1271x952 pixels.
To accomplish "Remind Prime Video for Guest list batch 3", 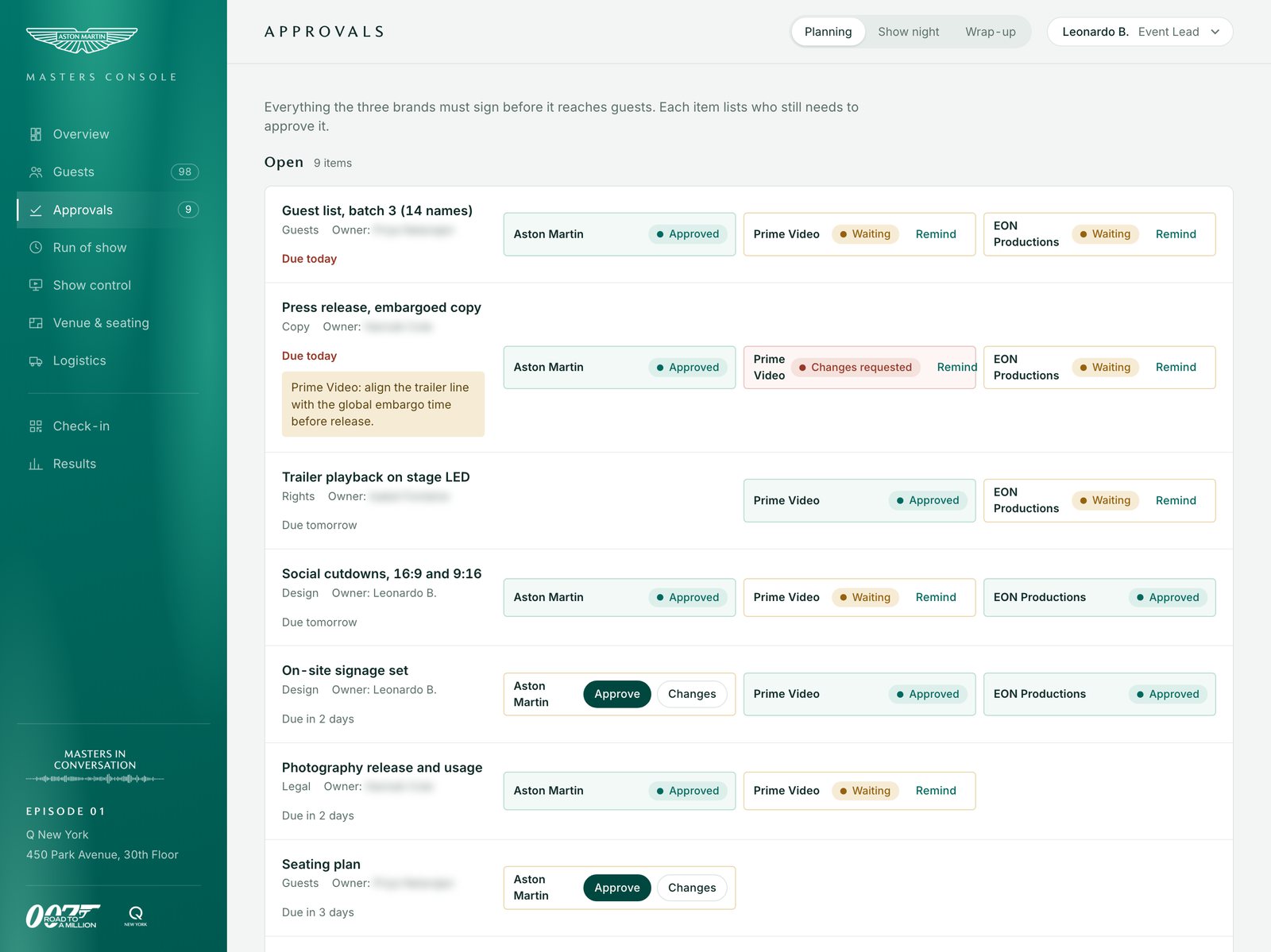I will (x=936, y=234).
